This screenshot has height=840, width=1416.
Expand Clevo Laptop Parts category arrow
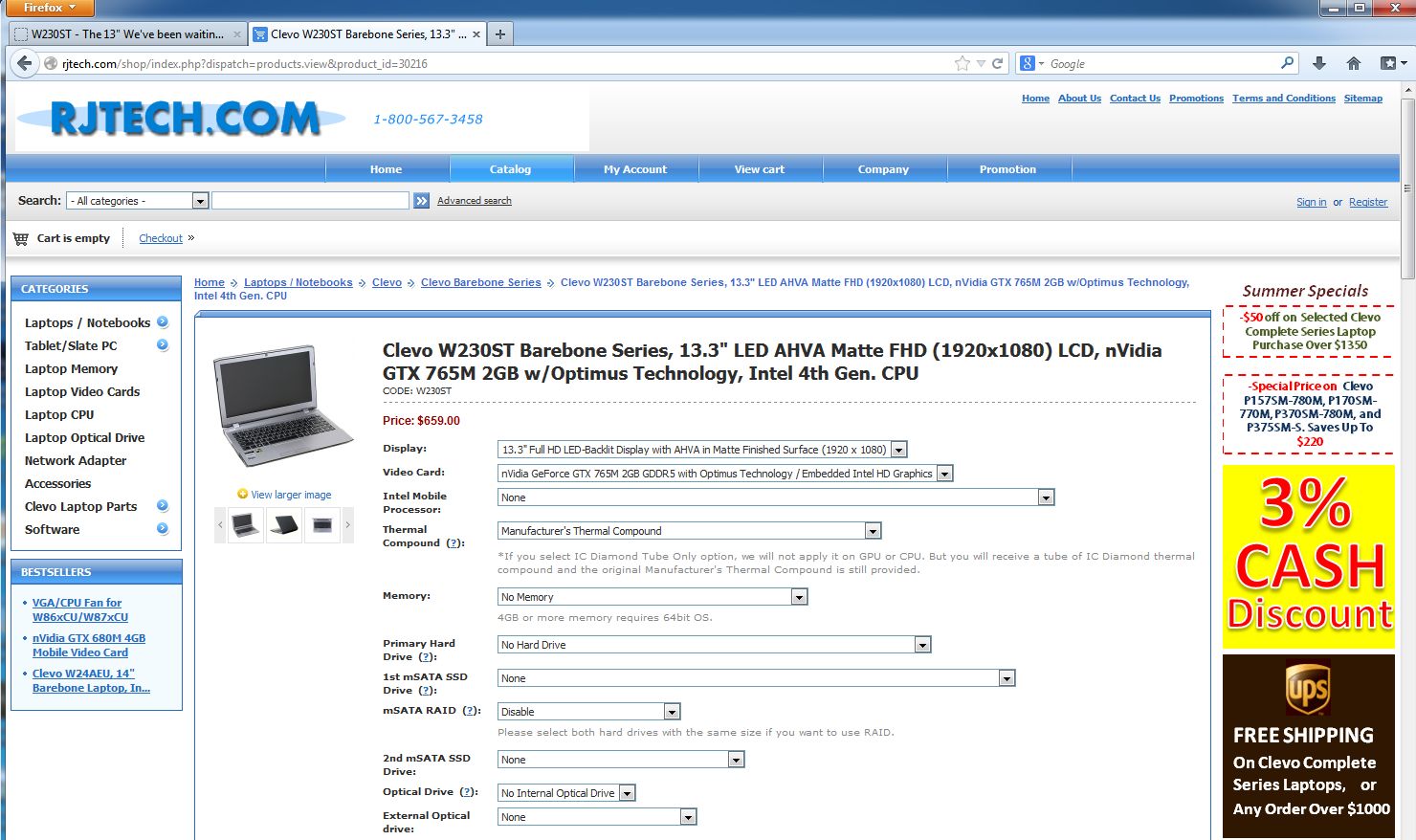pos(163,506)
